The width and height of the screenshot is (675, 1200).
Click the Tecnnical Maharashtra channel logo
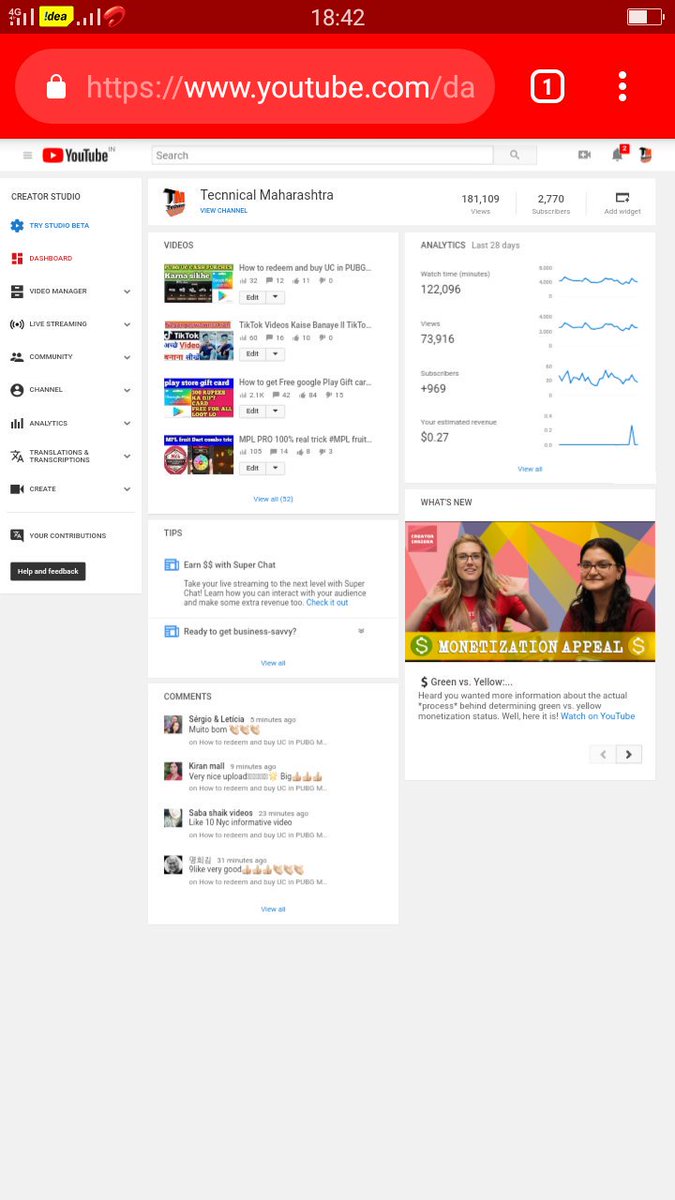click(x=175, y=202)
